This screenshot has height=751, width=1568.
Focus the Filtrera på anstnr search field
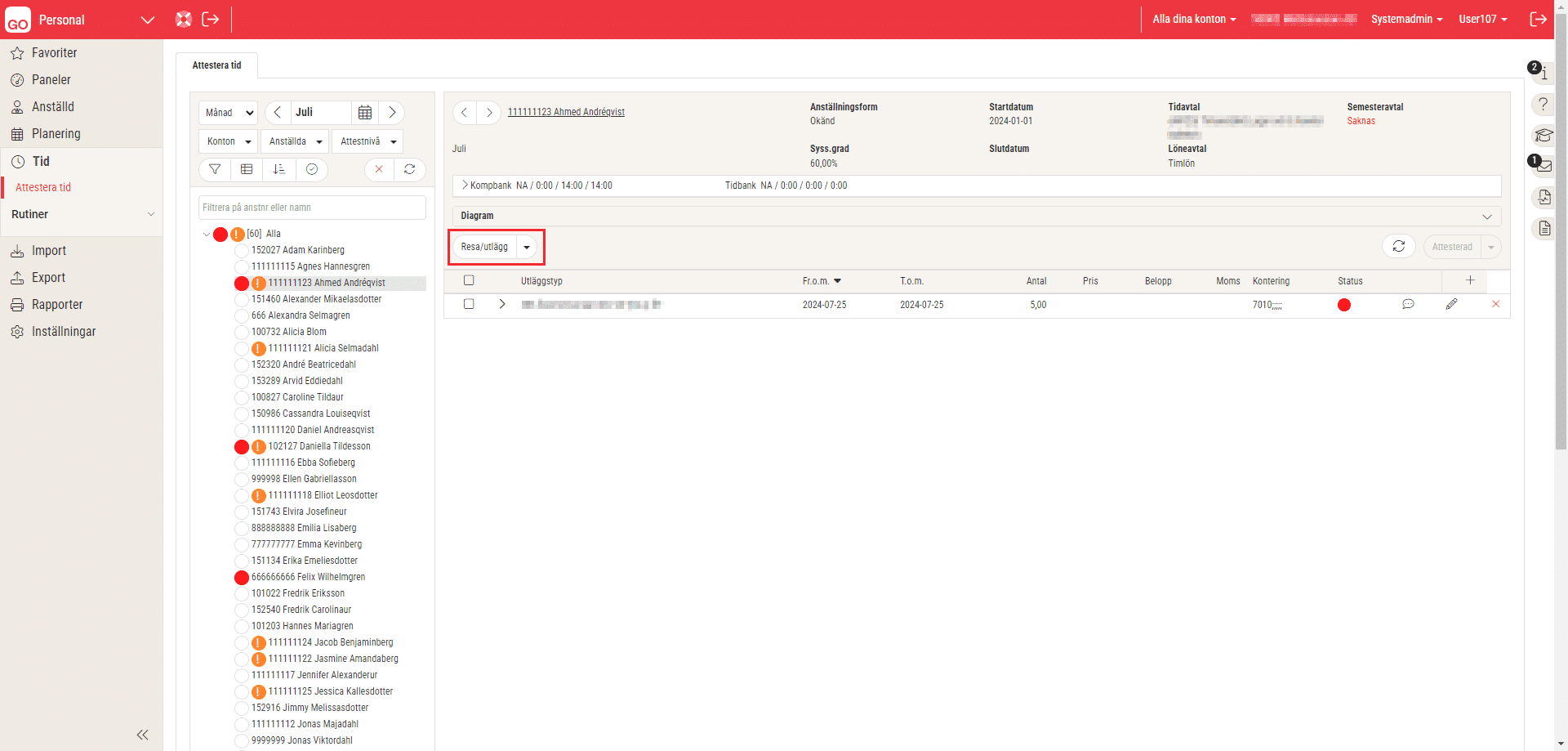tap(312, 208)
